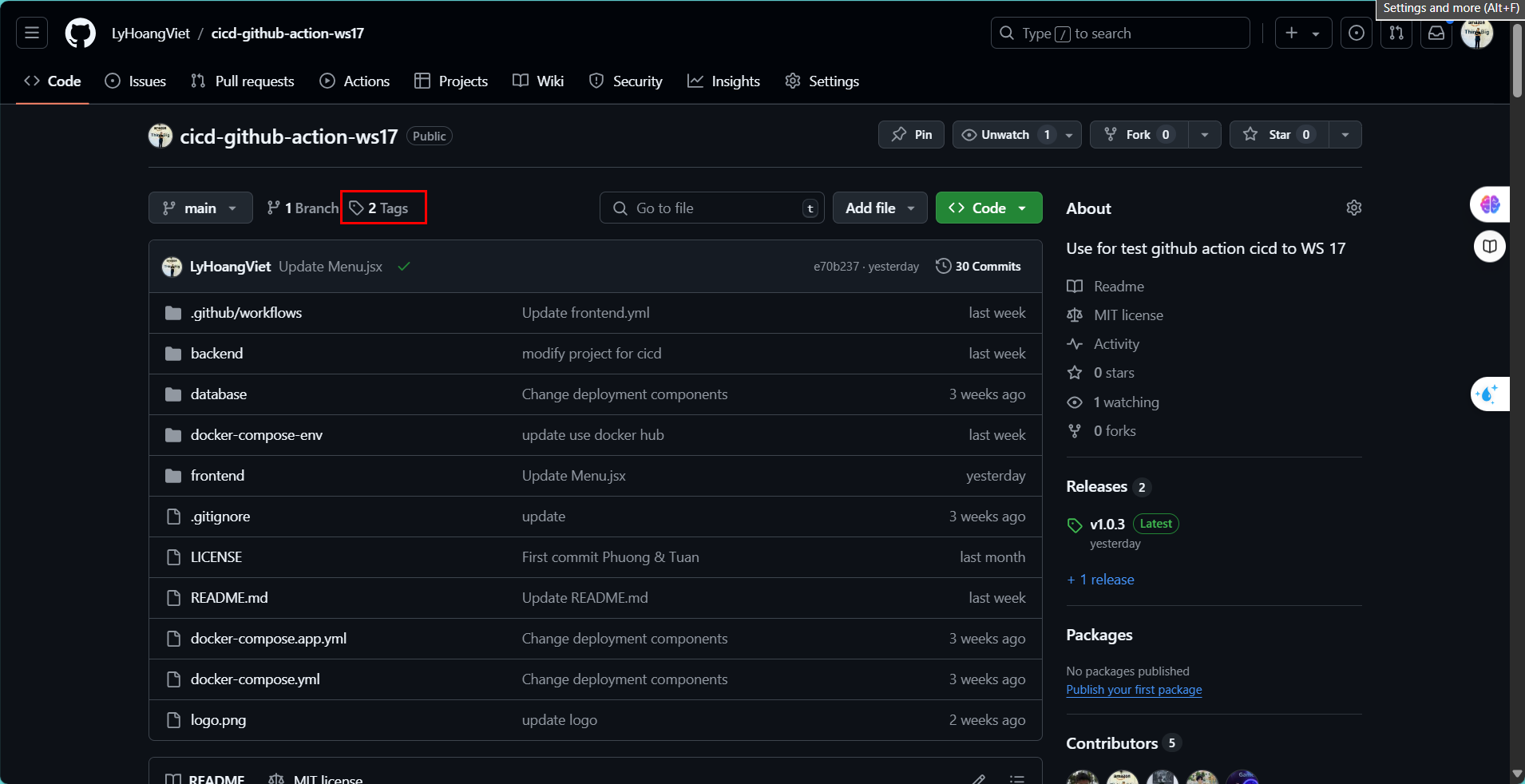Open the database folder
The height and width of the screenshot is (784, 1525).
tap(219, 394)
